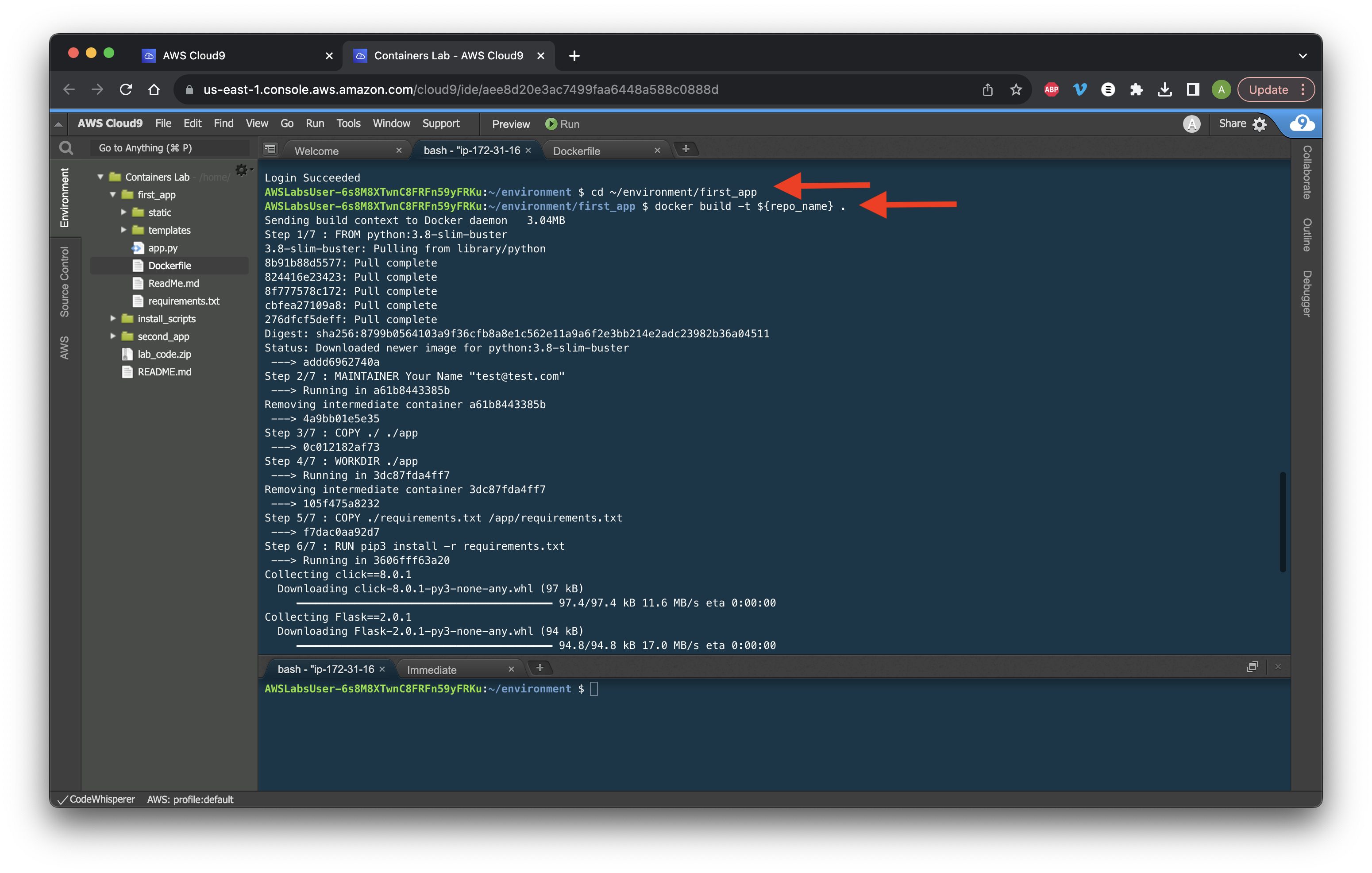Click the green Run button
The image size is (1372, 873).
pos(563,124)
